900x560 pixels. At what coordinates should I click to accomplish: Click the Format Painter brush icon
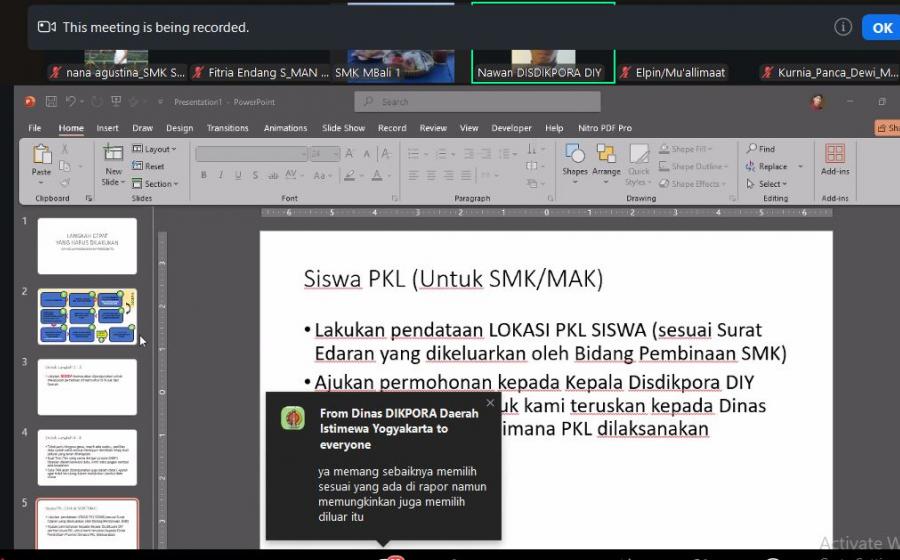coord(64,182)
